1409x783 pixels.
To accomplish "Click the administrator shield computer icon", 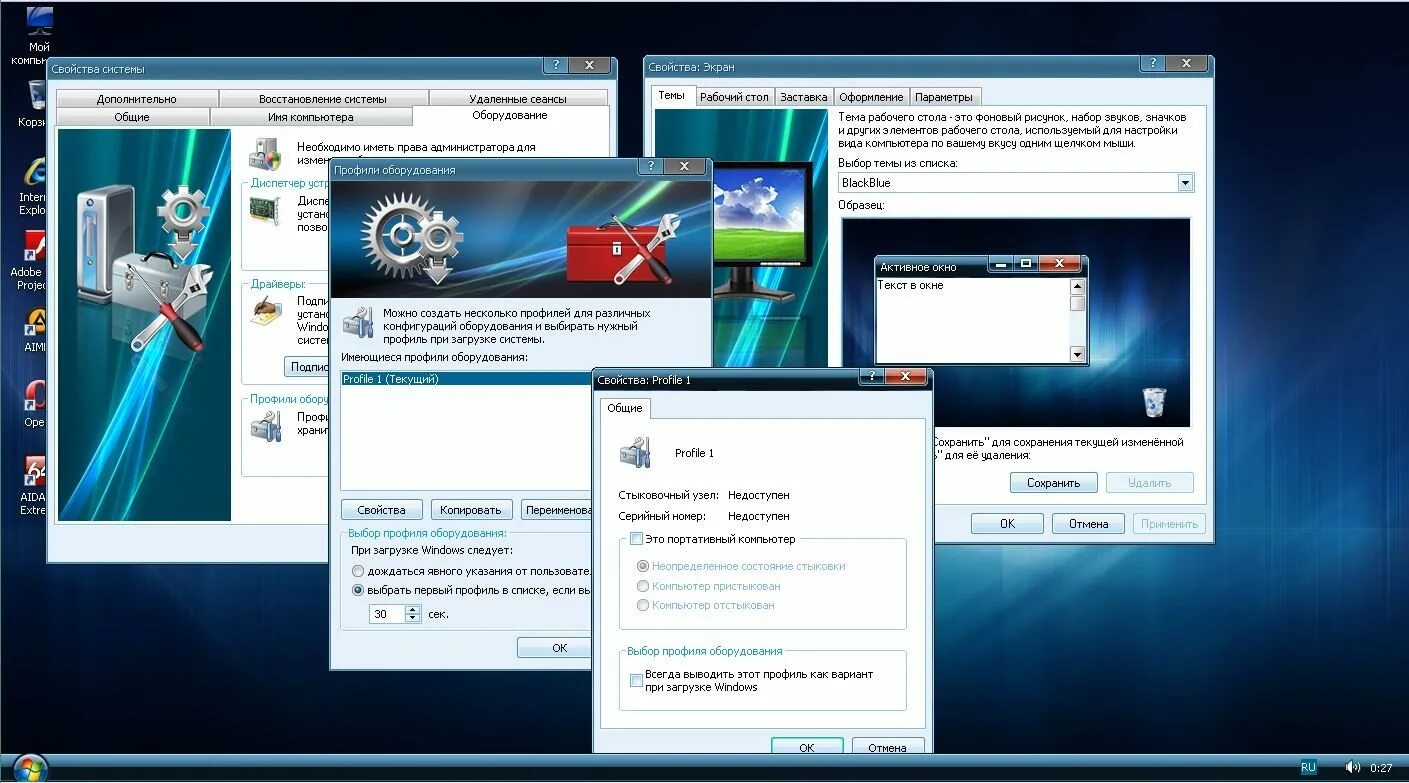I will pos(264,153).
